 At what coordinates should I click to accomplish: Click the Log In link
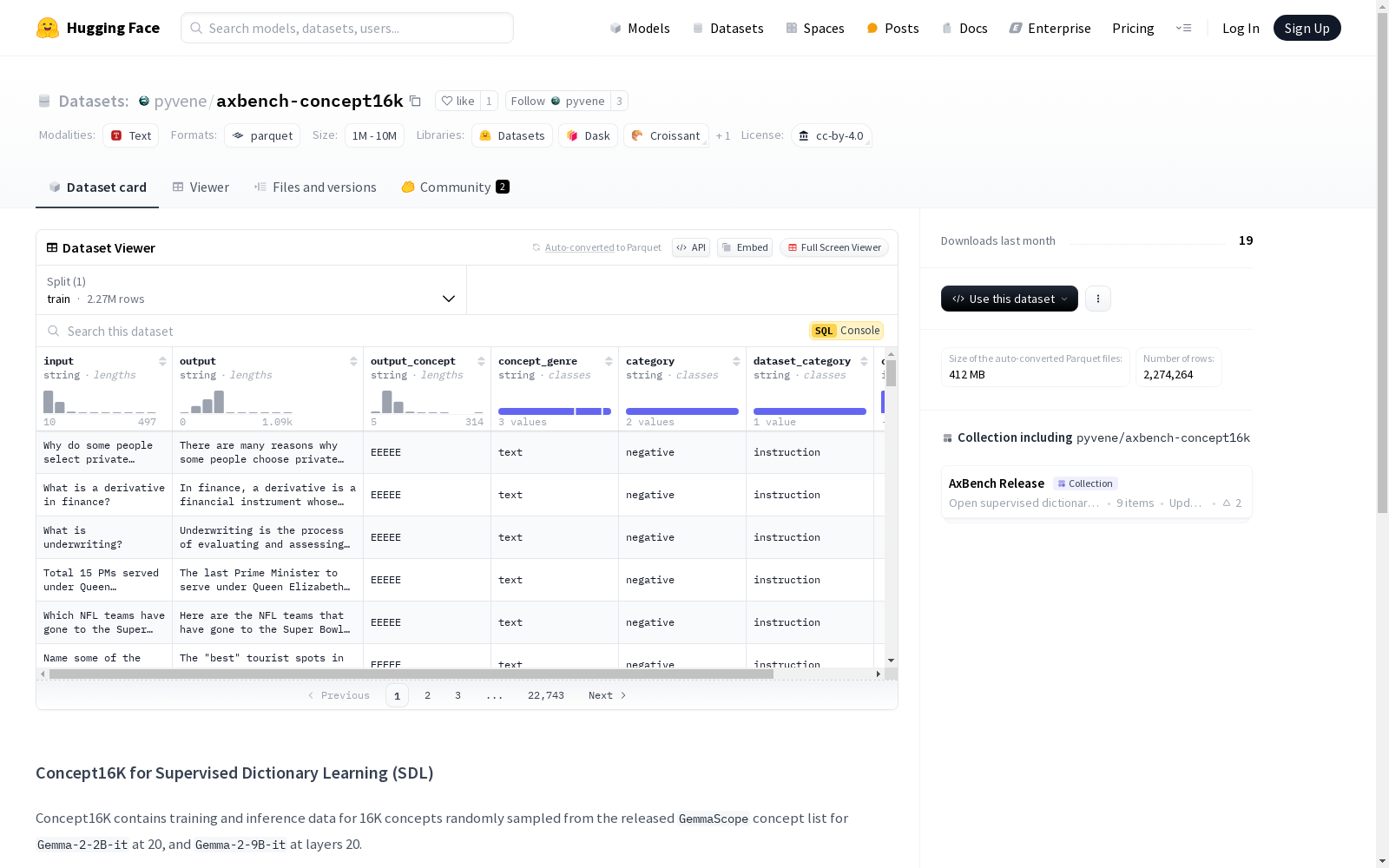tap(1241, 28)
